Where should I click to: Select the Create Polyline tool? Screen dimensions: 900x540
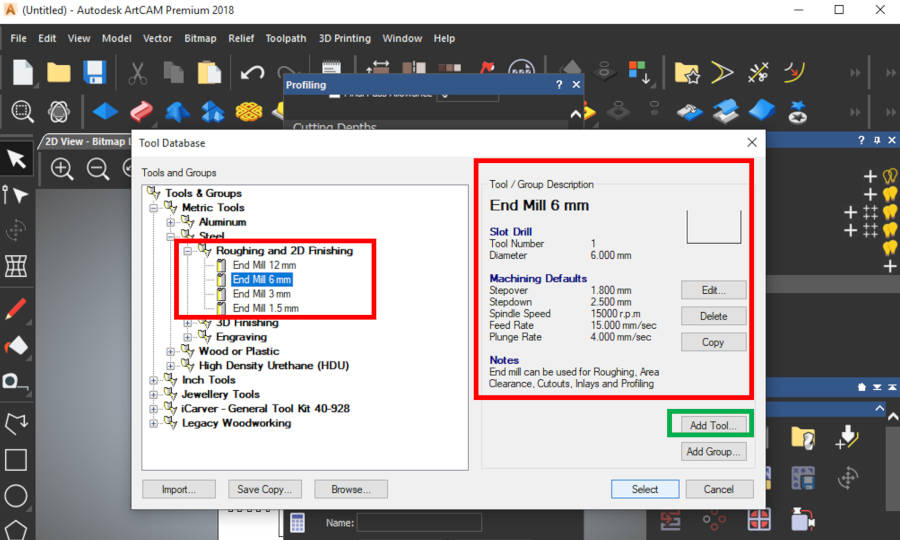pos(16,424)
